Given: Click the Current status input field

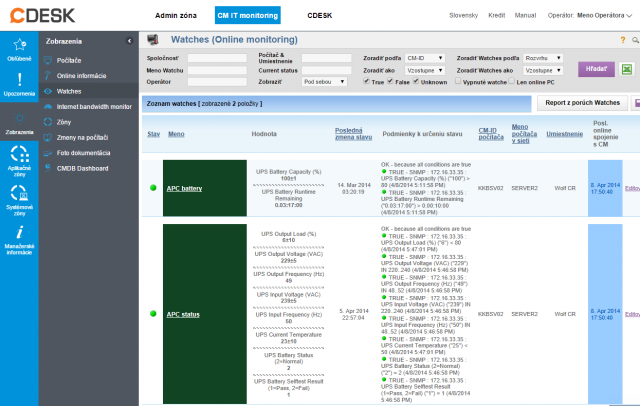Looking at the screenshot, I should point(327,70).
